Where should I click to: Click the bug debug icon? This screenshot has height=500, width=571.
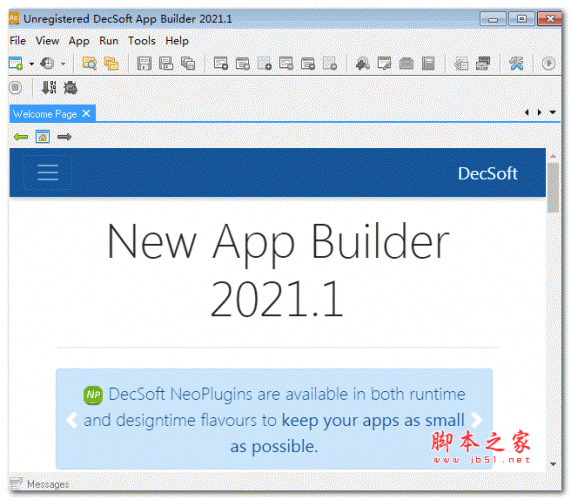70,87
